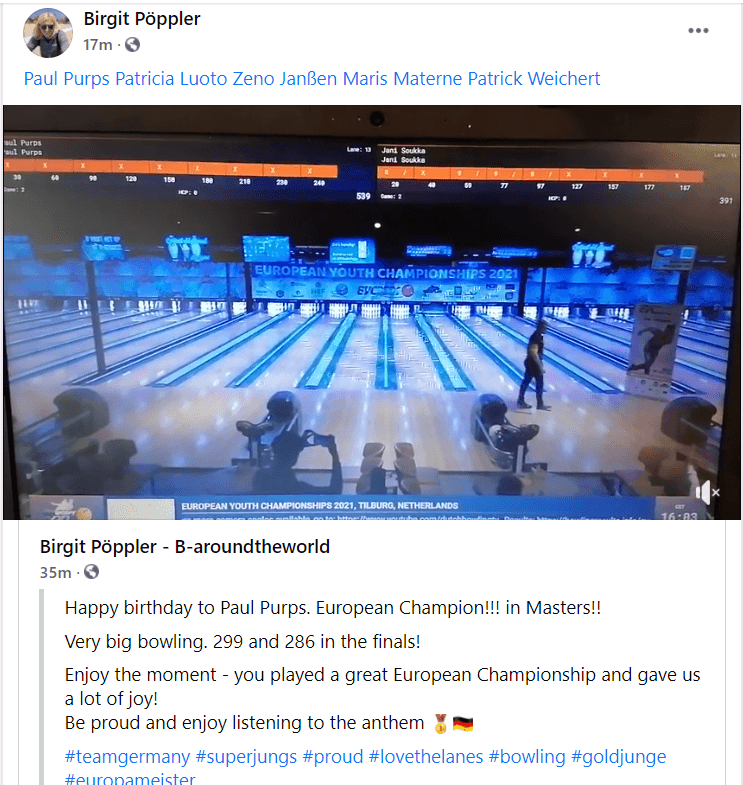This screenshot has width=743, height=785.
Task: Open tagged profile Patricia Luoto
Action: tap(171, 79)
